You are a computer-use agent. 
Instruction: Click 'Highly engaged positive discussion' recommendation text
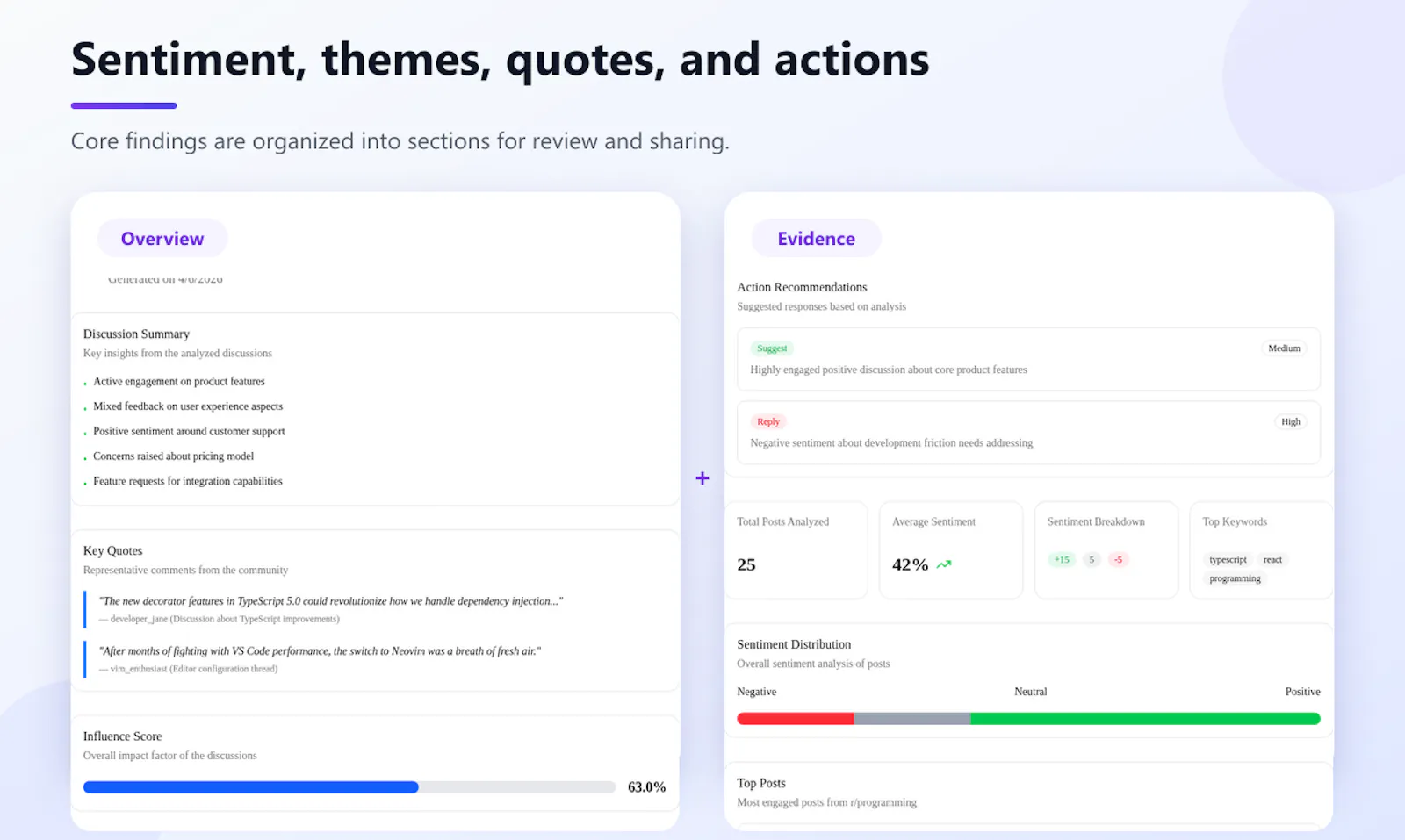click(x=889, y=370)
